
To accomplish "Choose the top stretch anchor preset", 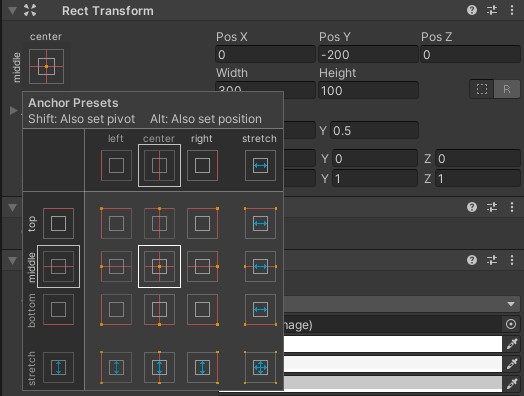I will [260, 223].
